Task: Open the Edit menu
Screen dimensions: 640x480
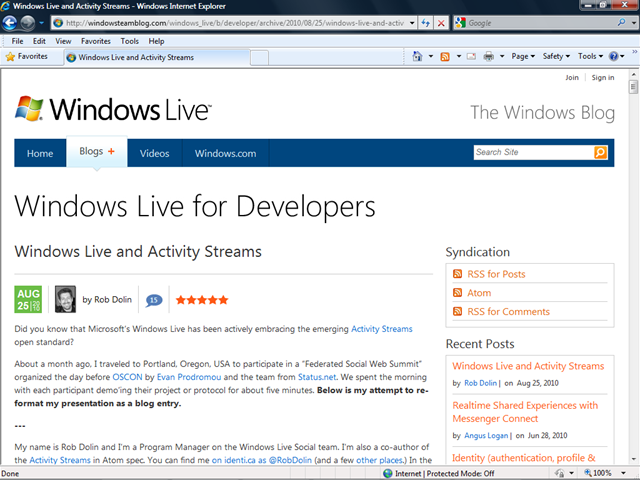Action: click(x=39, y=41)
